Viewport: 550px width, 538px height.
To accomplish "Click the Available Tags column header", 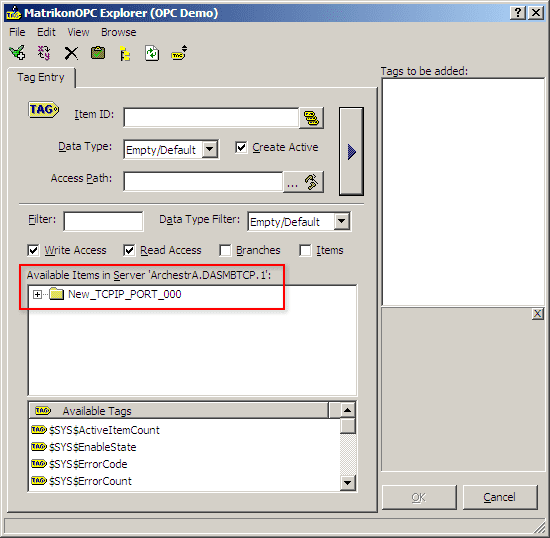I will point(179,410).
